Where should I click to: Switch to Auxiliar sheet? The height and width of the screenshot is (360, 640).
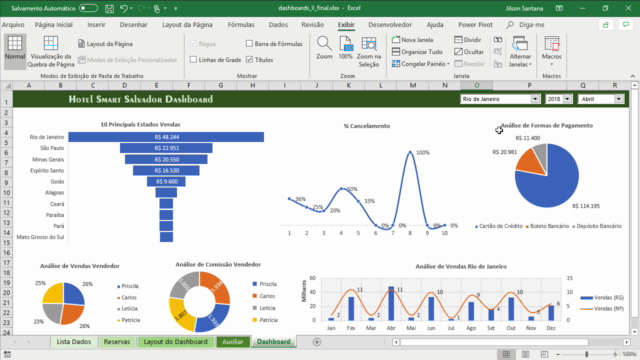click(x=233, y=342)
